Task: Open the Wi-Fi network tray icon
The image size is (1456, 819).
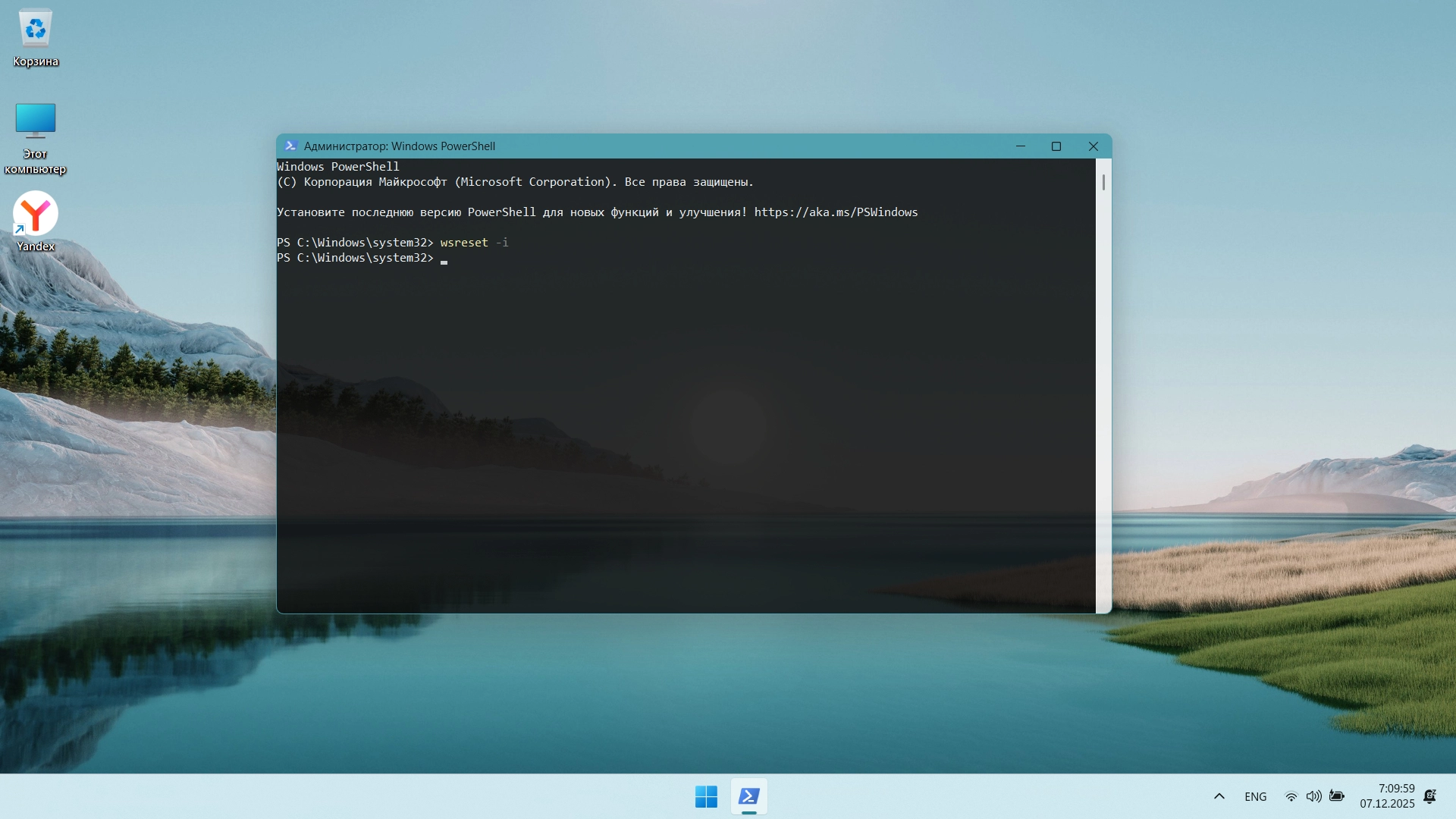Action: pyautogui.click(x=1291, y=796)
